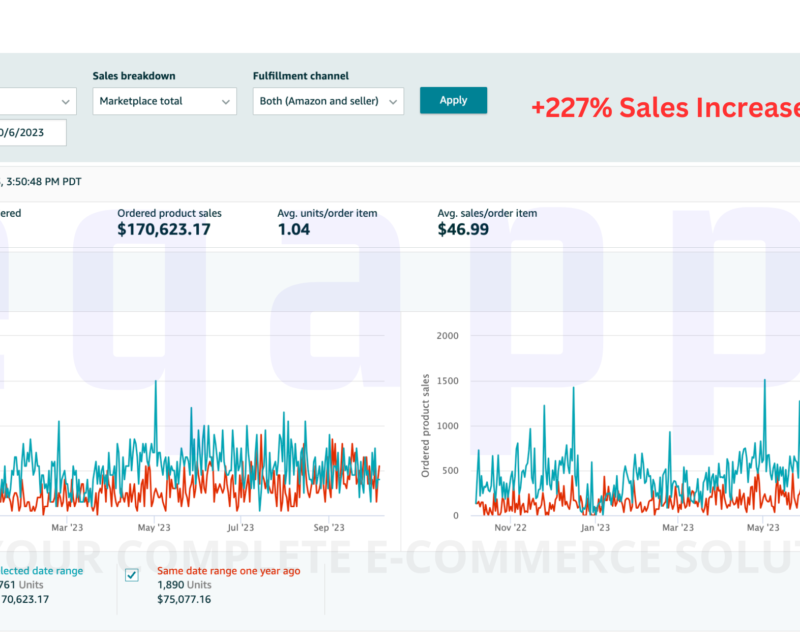Uncheck the Same date range one year ago checkbox
Viewport: 800px width, 640px height.
click(132, 575)
